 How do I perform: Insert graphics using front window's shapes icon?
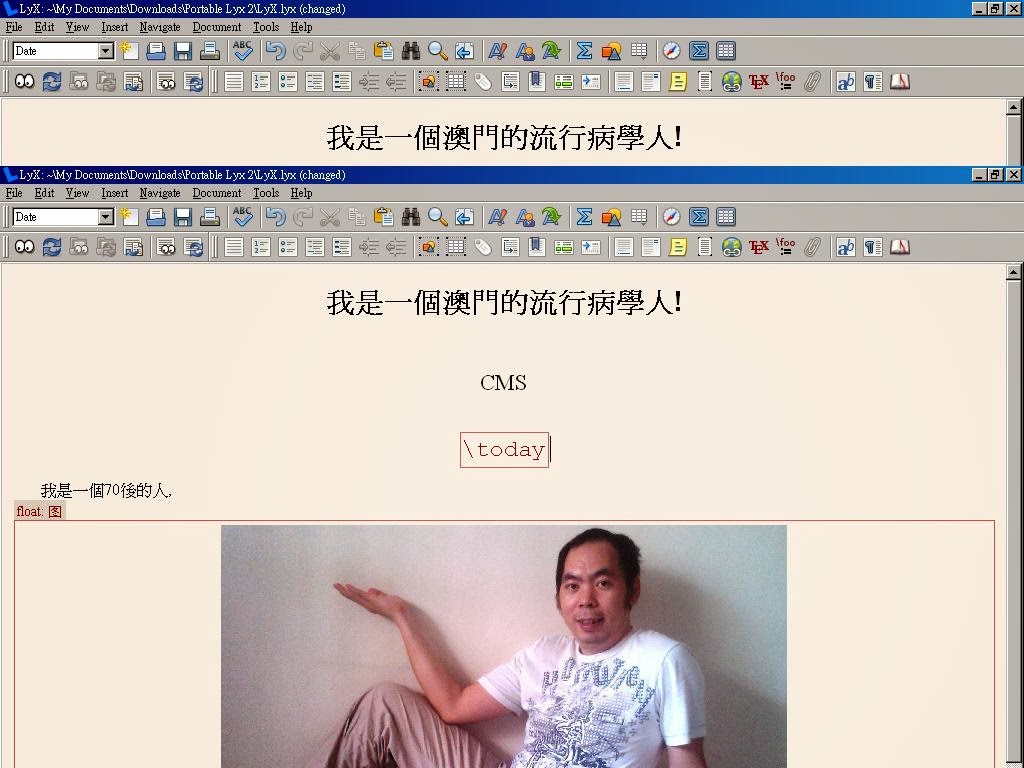coord(611,217)
